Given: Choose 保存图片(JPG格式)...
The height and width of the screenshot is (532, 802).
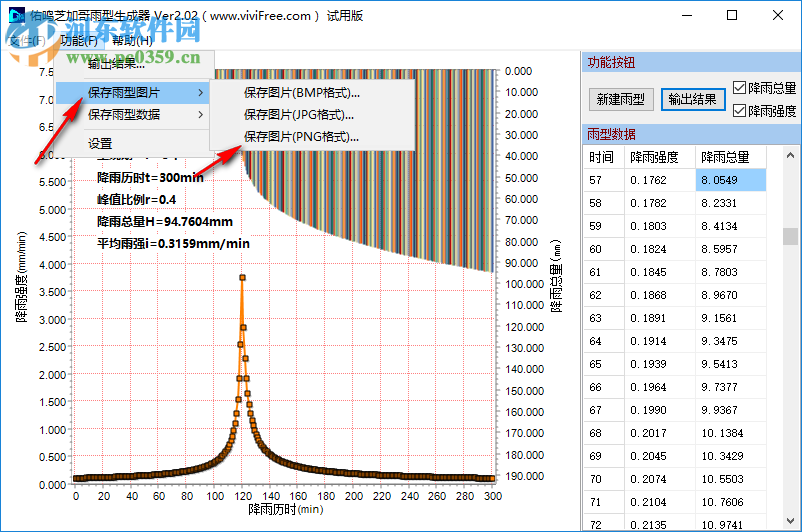Looking at the screenshot, I should [x=311, y=115].
